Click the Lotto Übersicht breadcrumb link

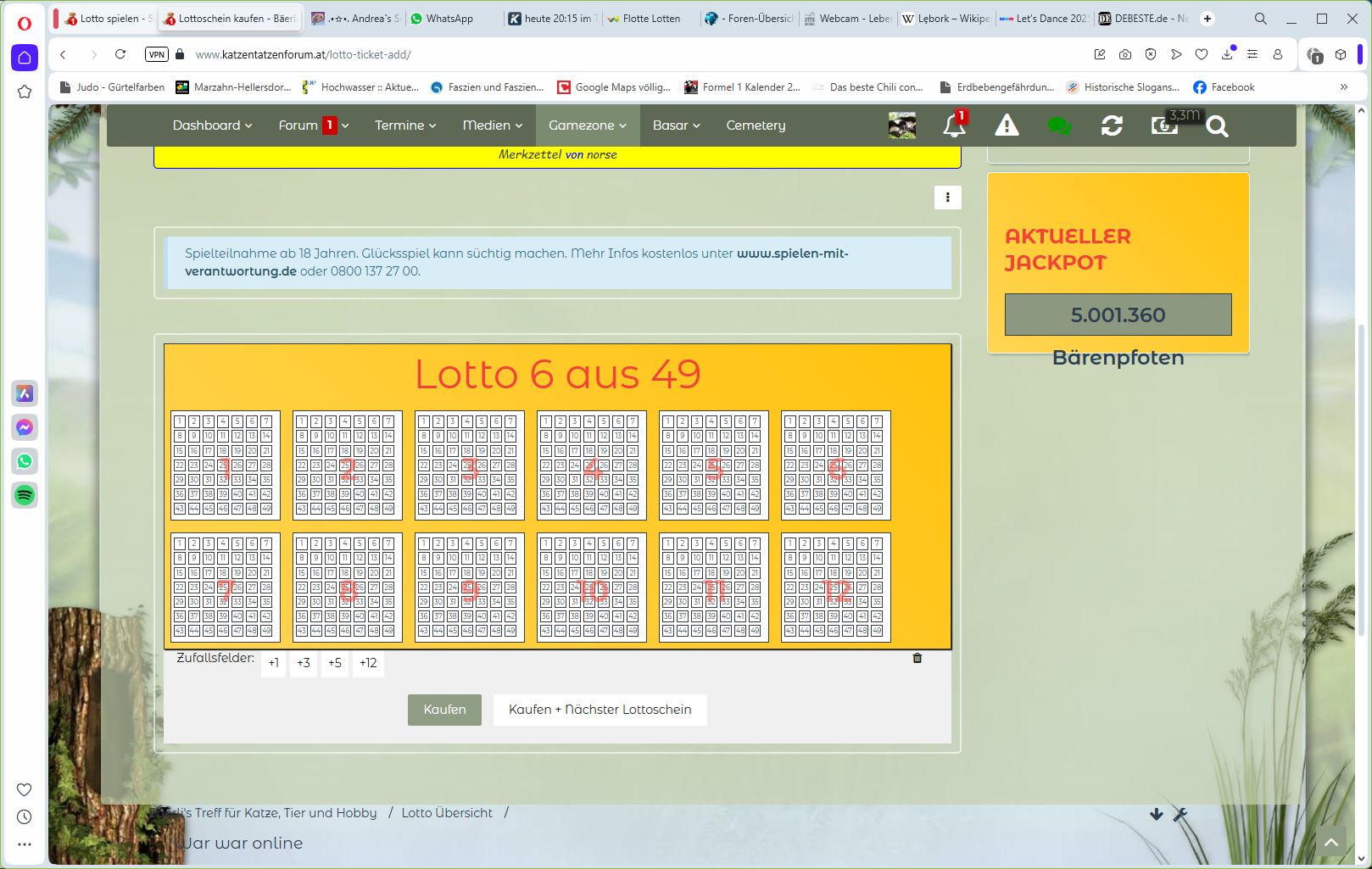coord(447,812)
